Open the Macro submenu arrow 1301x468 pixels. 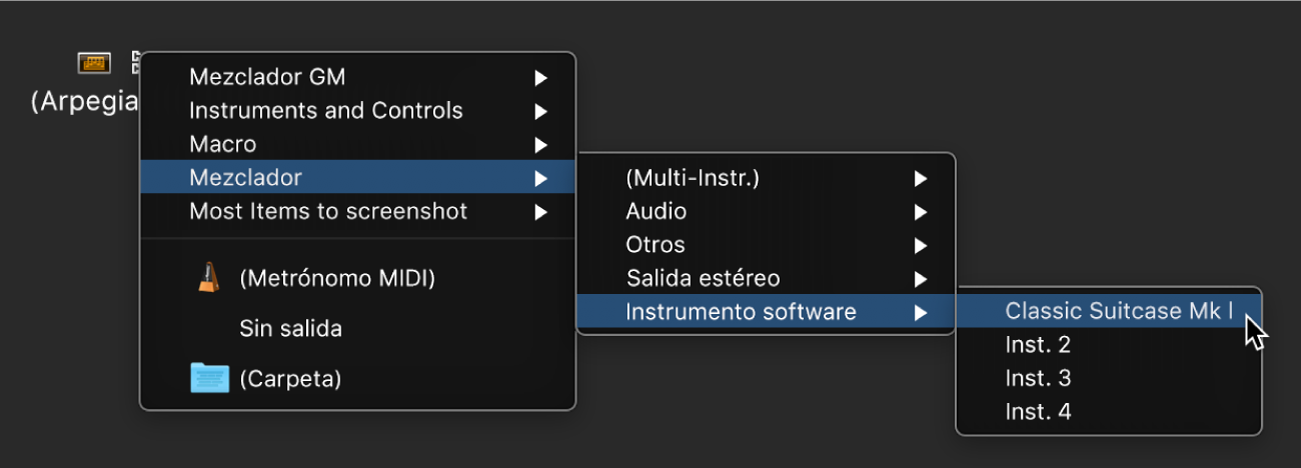click(x=540, y=145)
